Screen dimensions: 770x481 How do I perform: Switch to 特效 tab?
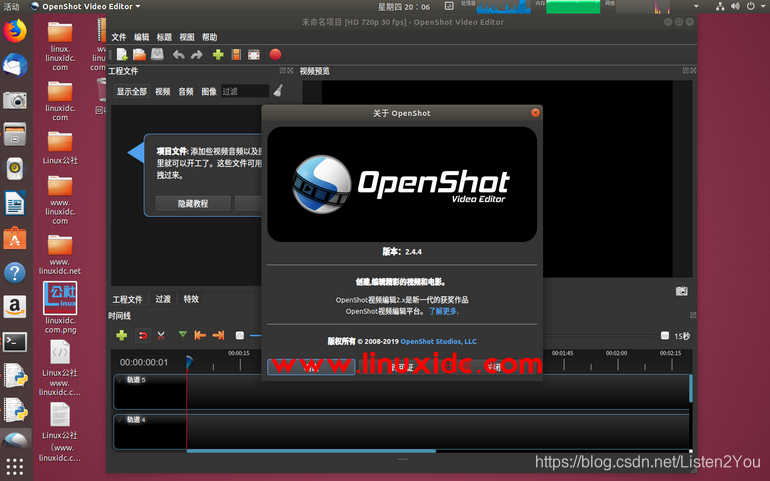191,299
